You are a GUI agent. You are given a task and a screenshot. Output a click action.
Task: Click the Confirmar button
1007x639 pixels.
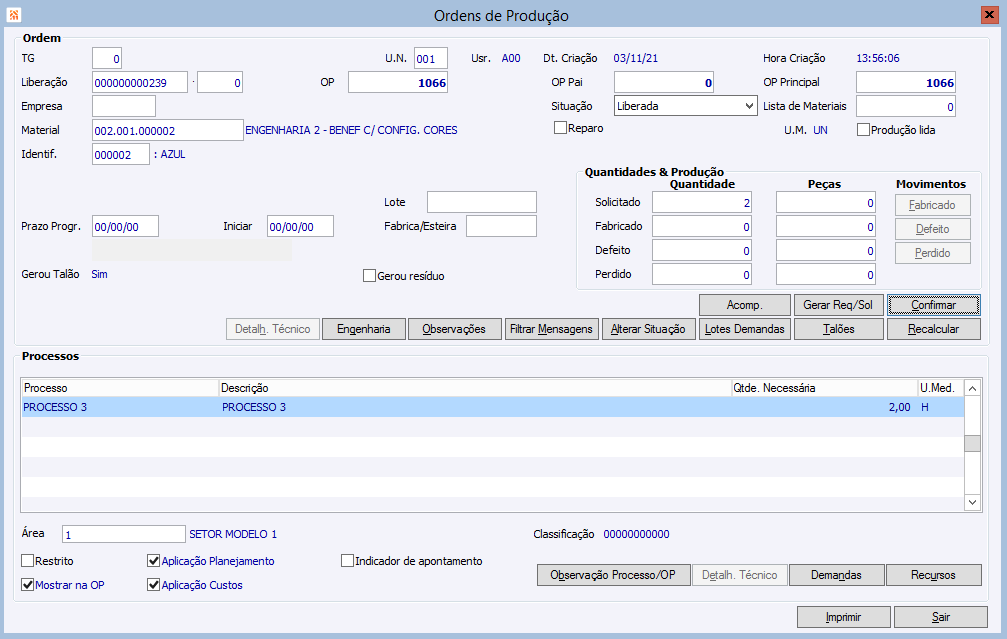pyautogui.click(x=934, y=305)
